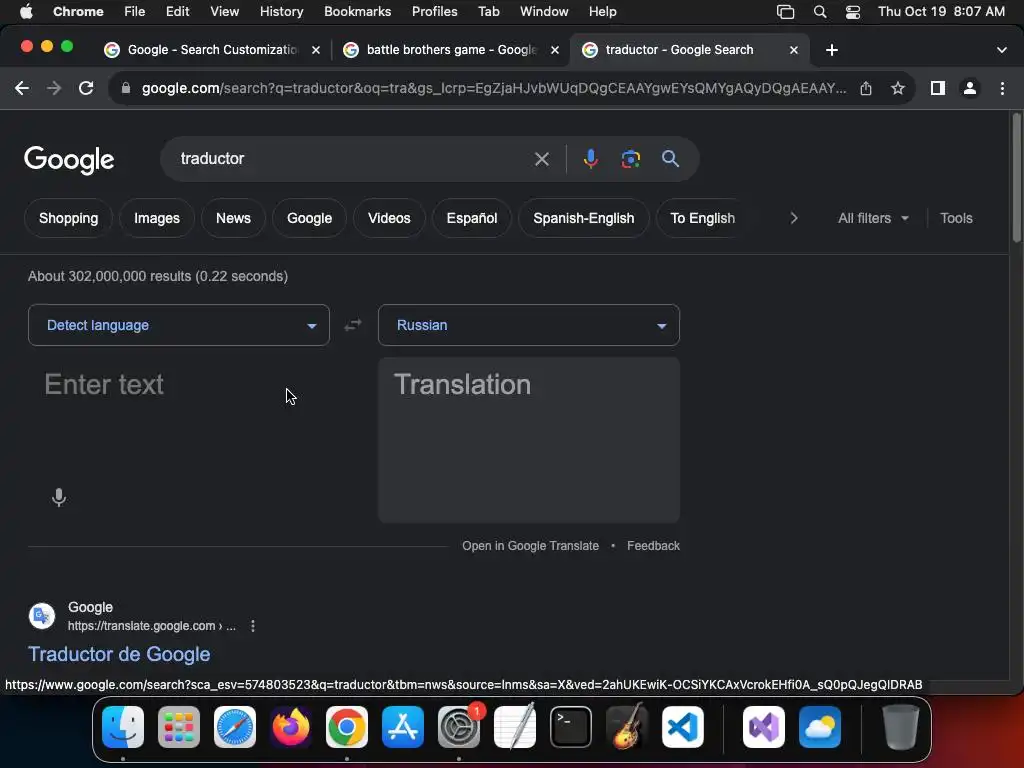The height and width of the screenshot is (768, 1024).
Task: Open the Profiles menu
Action: point(434,12)
